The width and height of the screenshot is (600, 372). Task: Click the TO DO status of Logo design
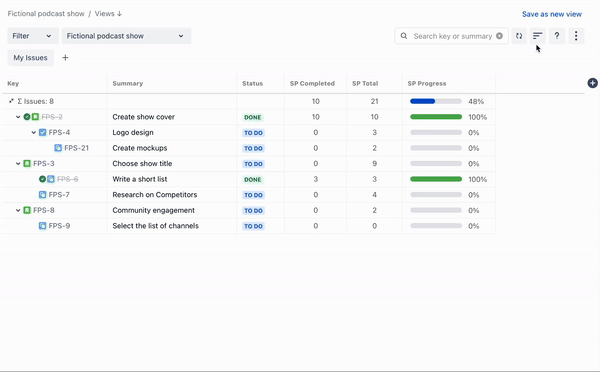(x=253, y=133)
